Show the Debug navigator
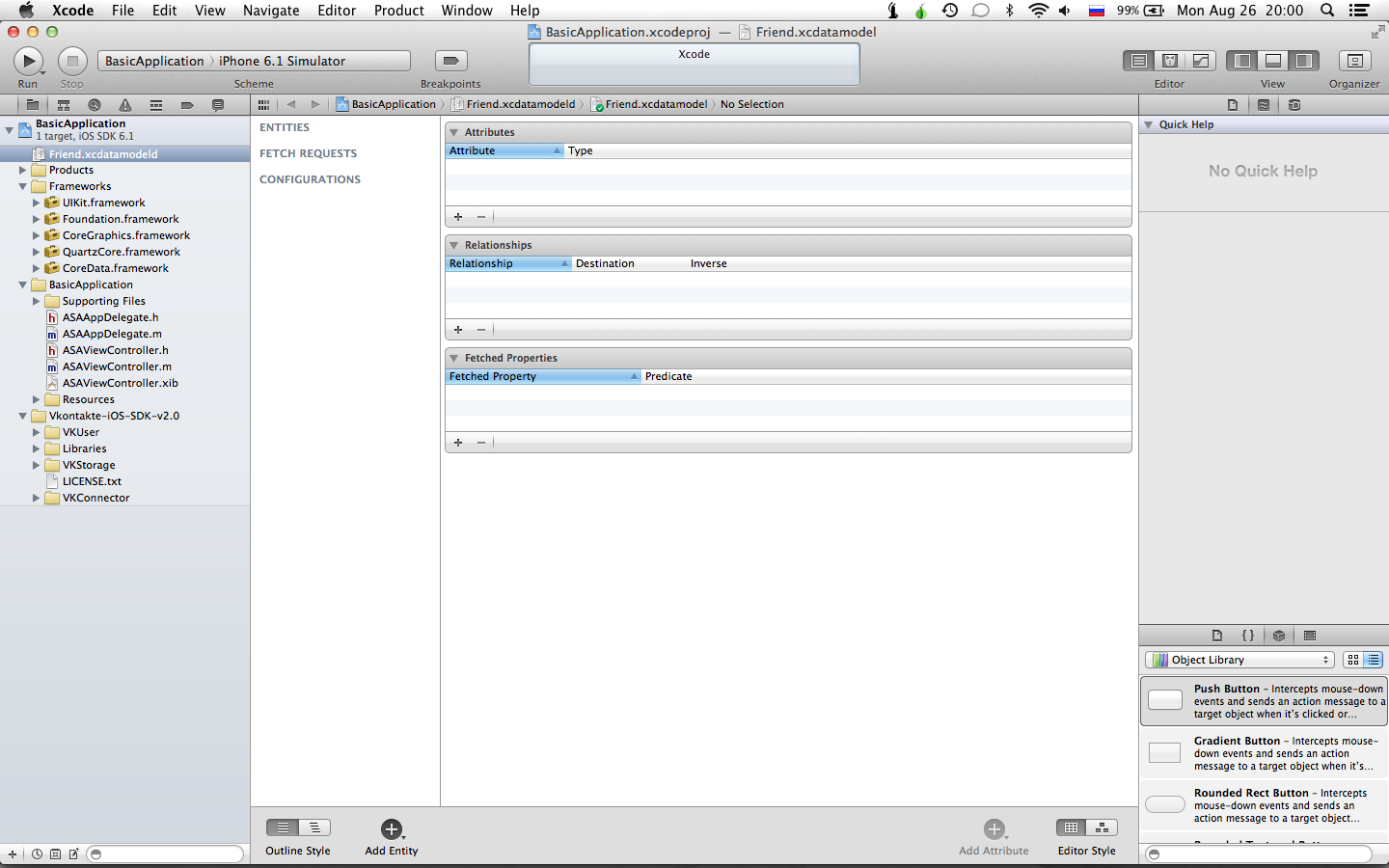The image size is (1389, 868). 156,104
